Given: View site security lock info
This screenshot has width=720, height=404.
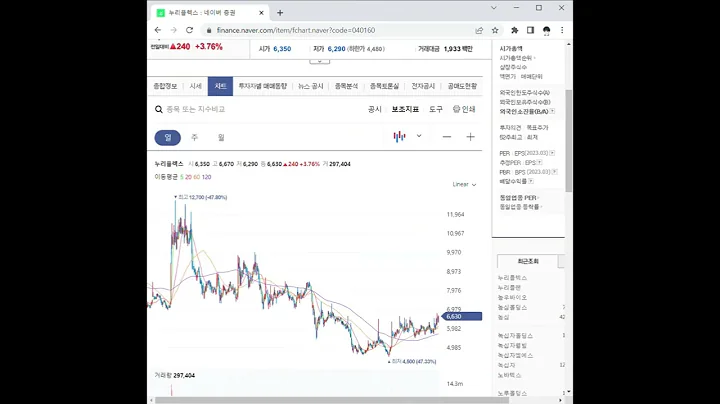Looking at the screenshot, I should 209,30.
